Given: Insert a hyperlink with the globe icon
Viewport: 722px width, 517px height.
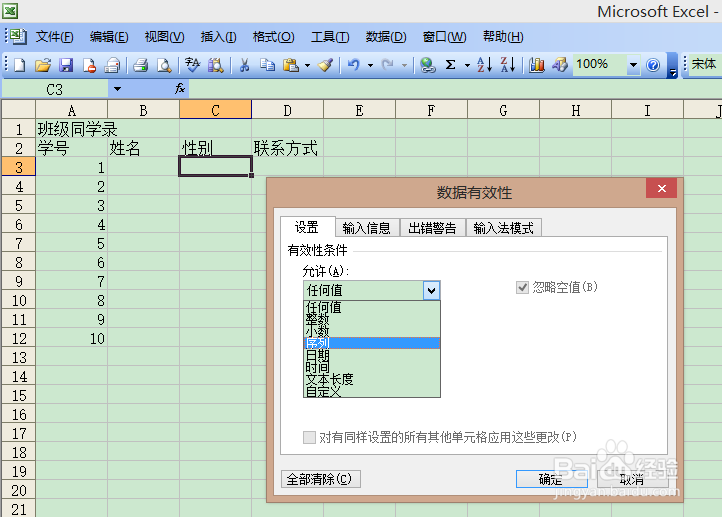Looking at the screenshot, I should coord(428,65).
